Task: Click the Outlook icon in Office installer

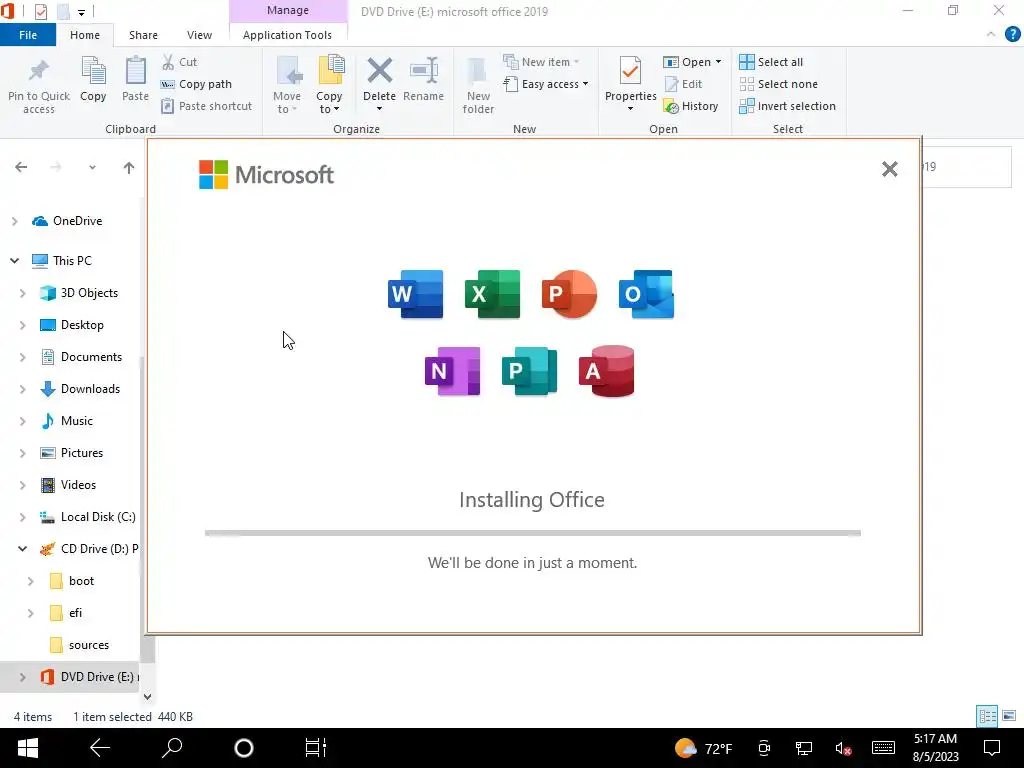Action: (x=646, y=294)
